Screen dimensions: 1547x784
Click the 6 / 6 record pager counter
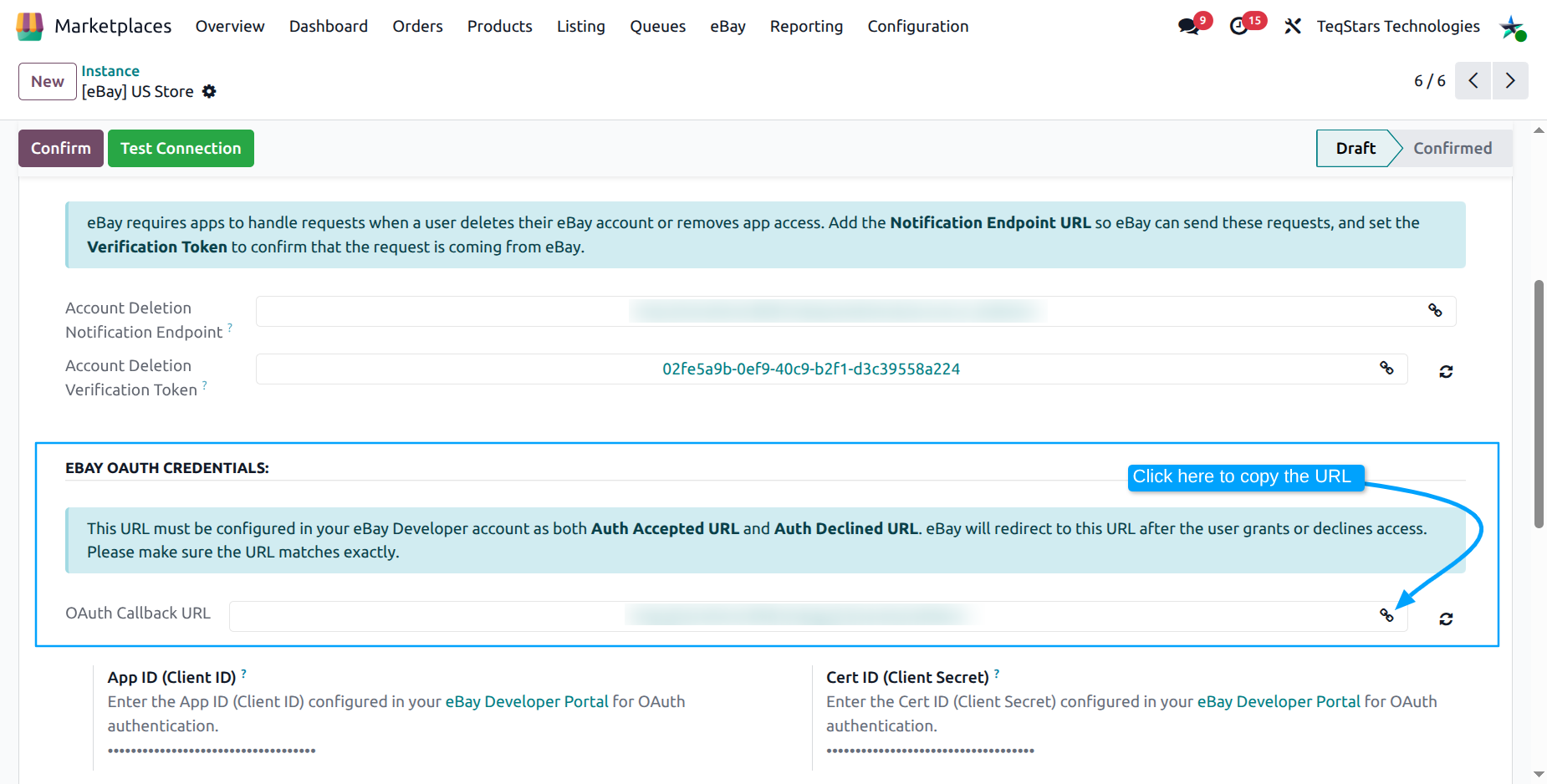pos(1429,81)
